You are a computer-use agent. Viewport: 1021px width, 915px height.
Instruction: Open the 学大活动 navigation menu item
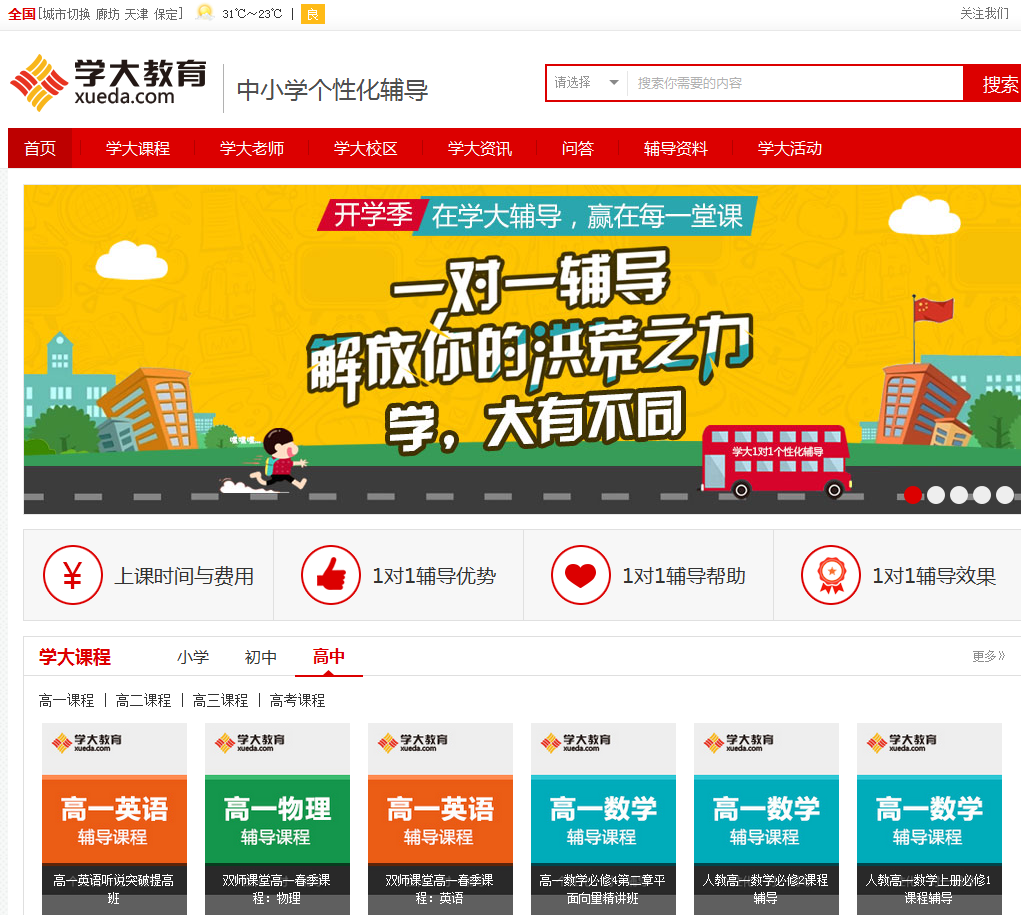pyautogui.click(x=790, y=148)
